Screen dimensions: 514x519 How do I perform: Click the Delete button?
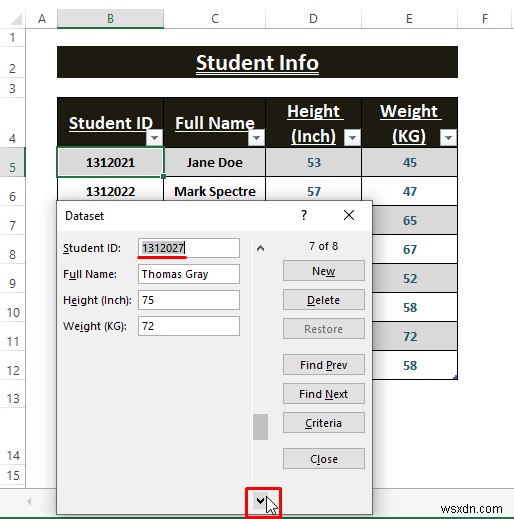click(324, 300)
